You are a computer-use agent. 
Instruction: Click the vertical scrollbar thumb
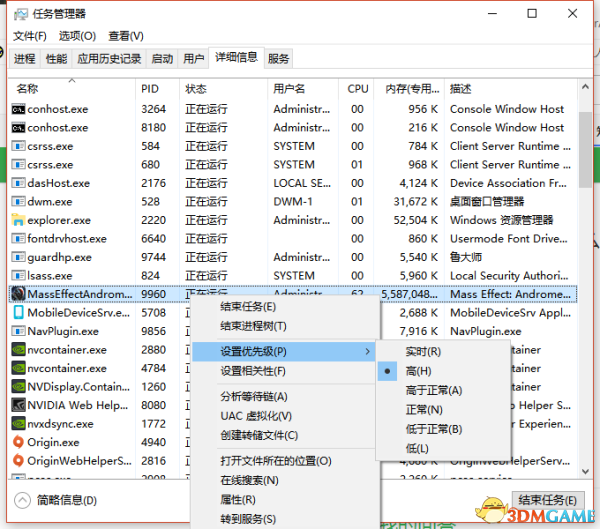click(585, 149)
